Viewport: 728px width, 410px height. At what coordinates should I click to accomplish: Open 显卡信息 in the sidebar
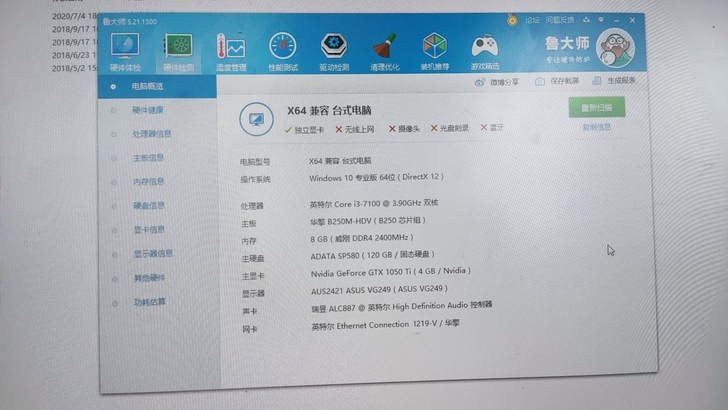tap(150, 230)
